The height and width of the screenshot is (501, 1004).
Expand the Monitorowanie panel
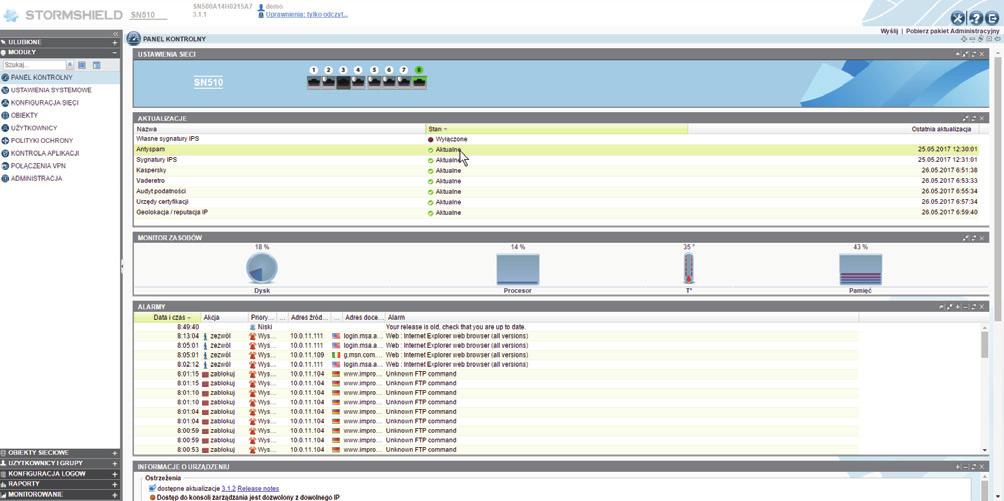(115, 494)
